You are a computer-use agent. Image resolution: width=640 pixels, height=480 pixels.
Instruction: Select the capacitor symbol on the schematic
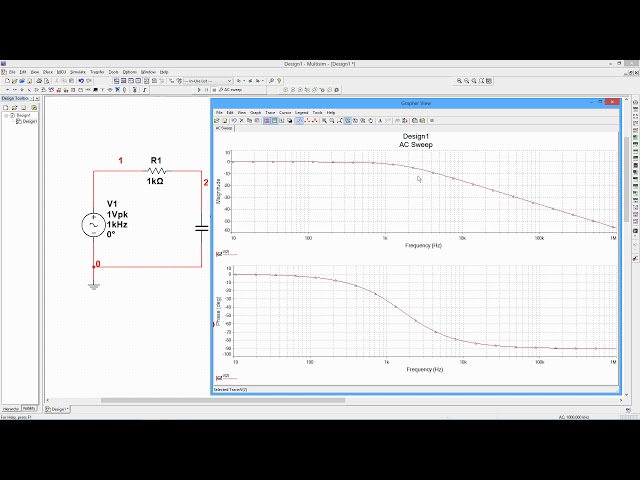tap(202, 228)
